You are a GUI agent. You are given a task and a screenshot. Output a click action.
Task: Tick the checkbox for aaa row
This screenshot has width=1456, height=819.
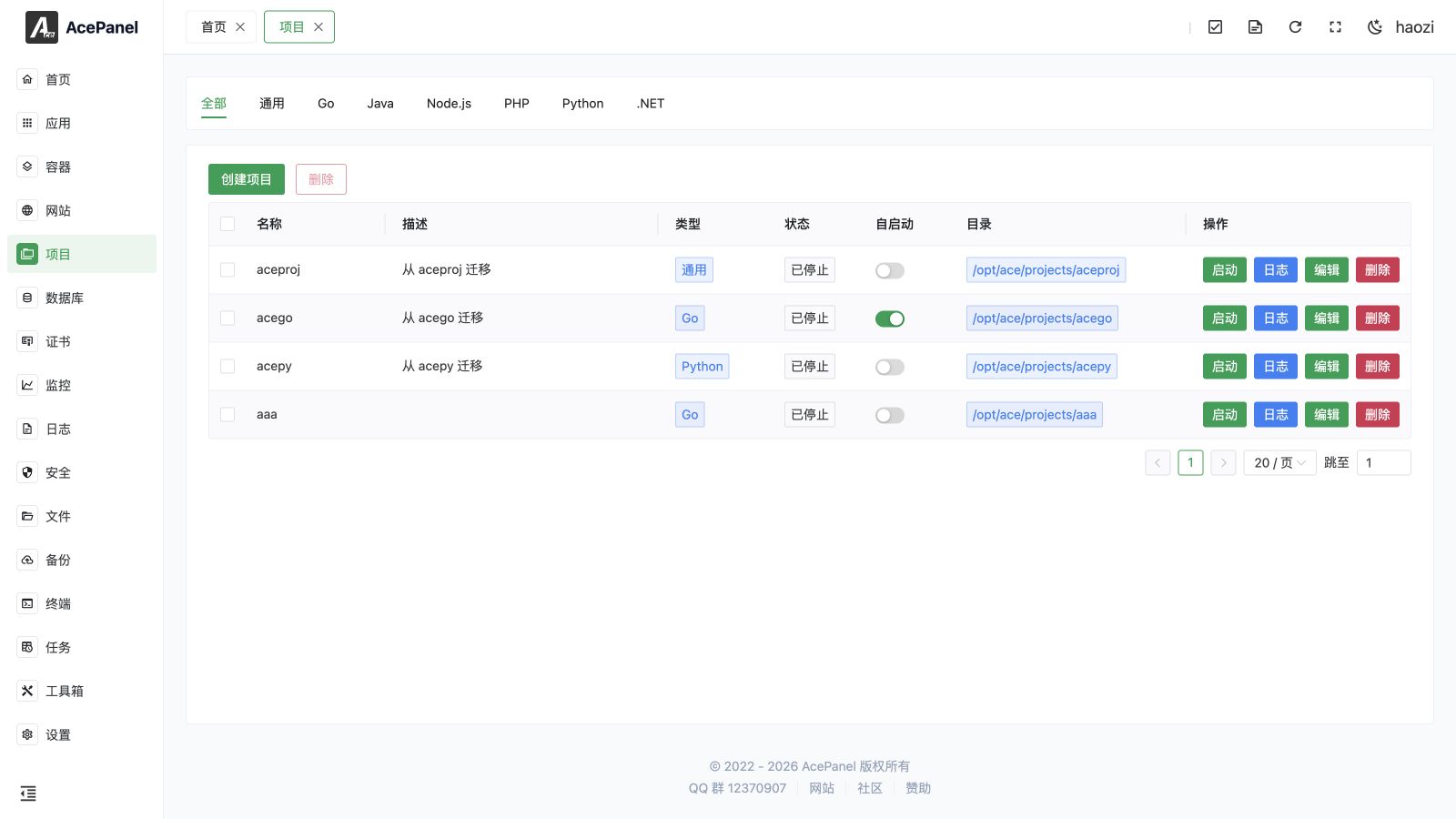(x=227, y=415)
